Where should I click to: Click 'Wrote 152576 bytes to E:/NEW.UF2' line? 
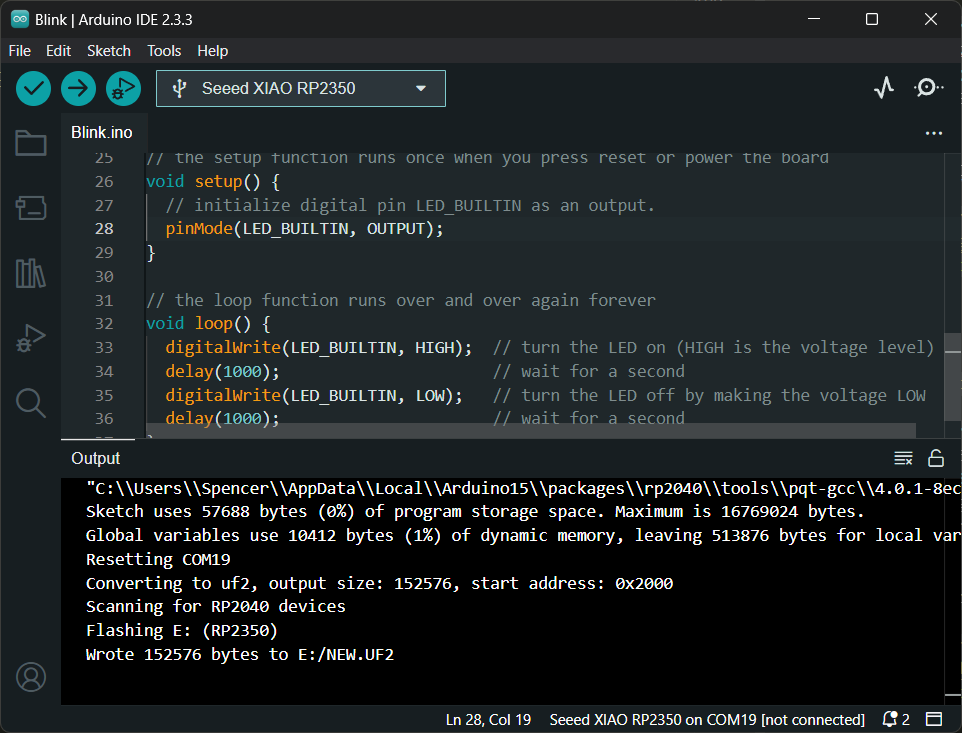click(240, 654)
